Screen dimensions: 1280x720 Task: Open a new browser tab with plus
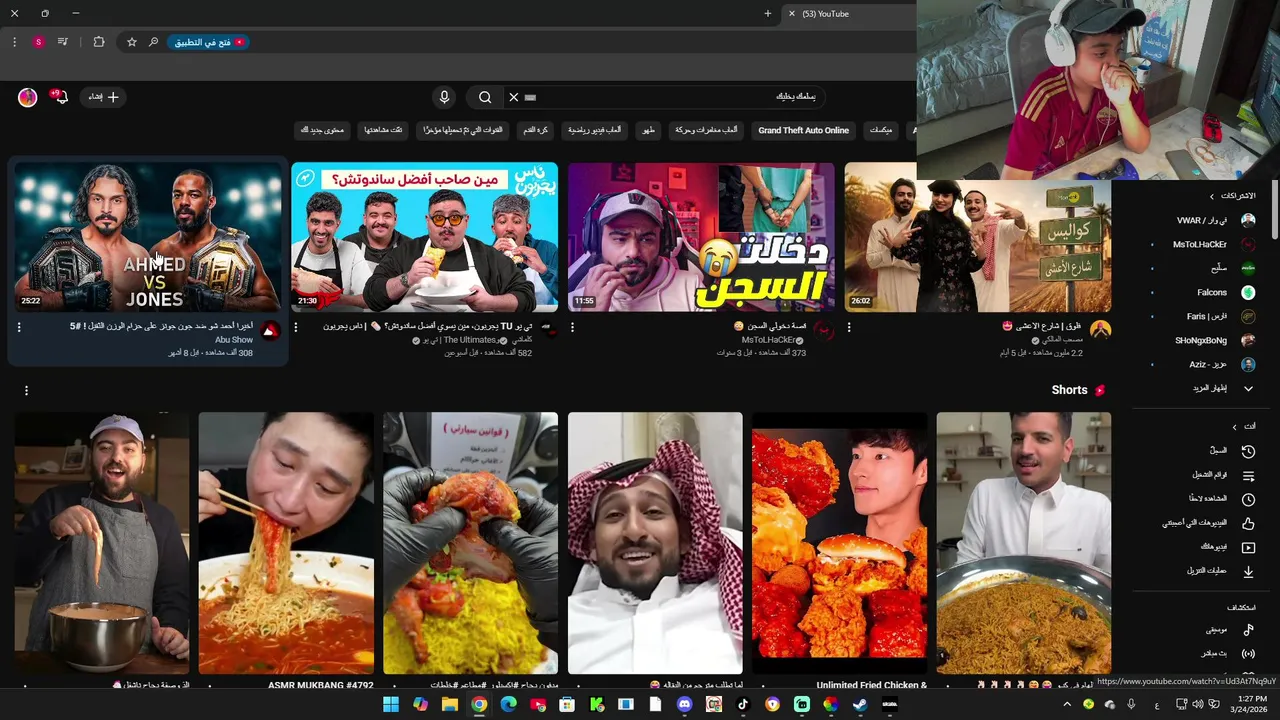point(767,14)
